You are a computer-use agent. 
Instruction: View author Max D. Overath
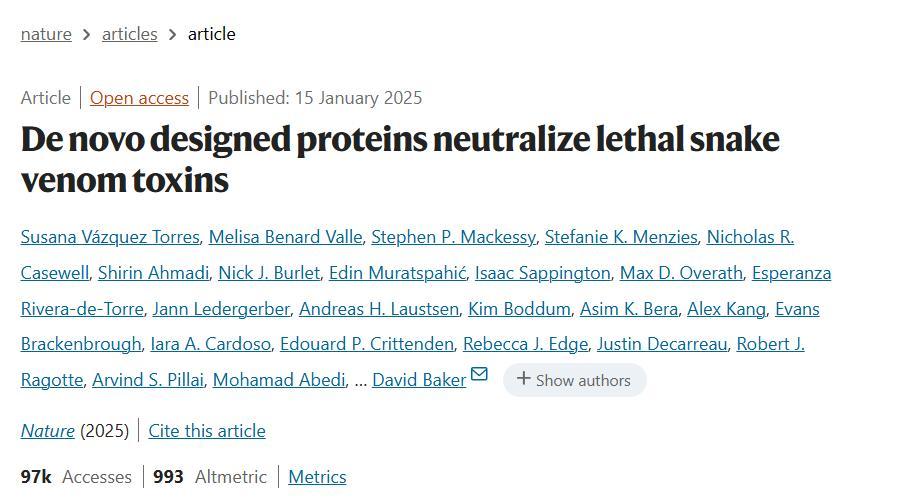(681, 273)
